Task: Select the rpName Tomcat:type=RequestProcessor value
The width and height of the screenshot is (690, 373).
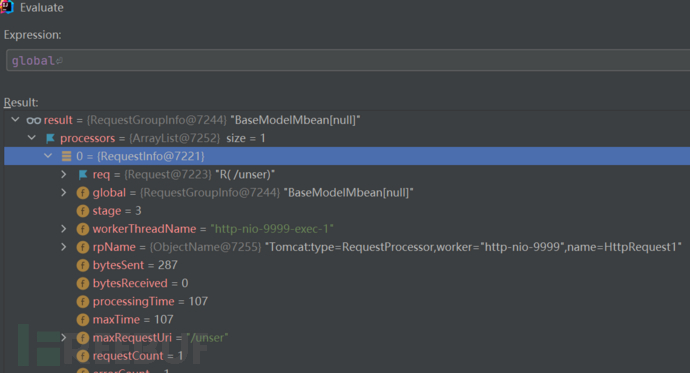Action: tap(473, 247)
